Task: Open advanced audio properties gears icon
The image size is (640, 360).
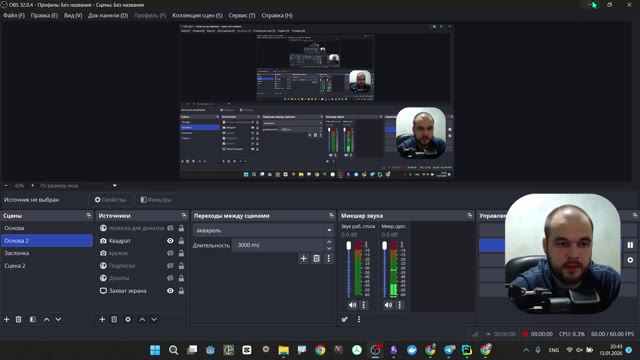Action: coord(344,319)
